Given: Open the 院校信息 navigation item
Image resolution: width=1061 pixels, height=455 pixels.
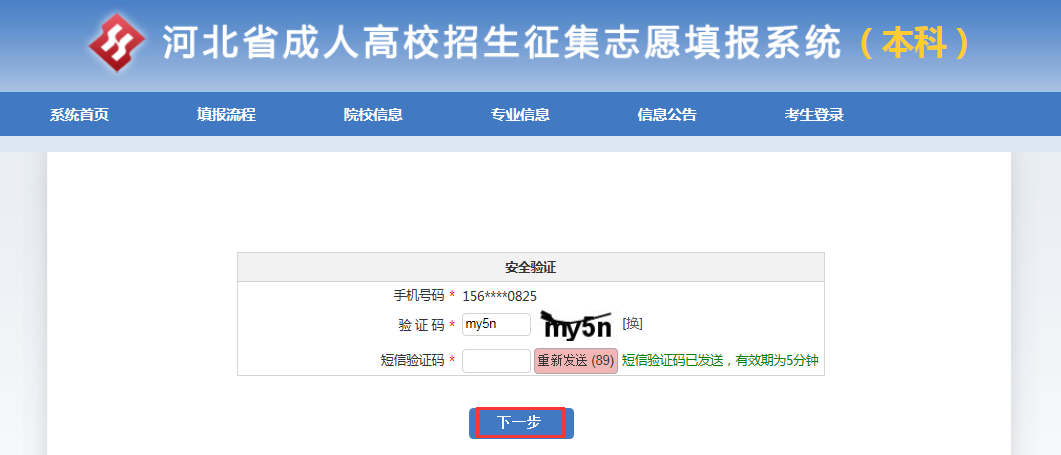Looking at the screenshot, I should point(373,115).
